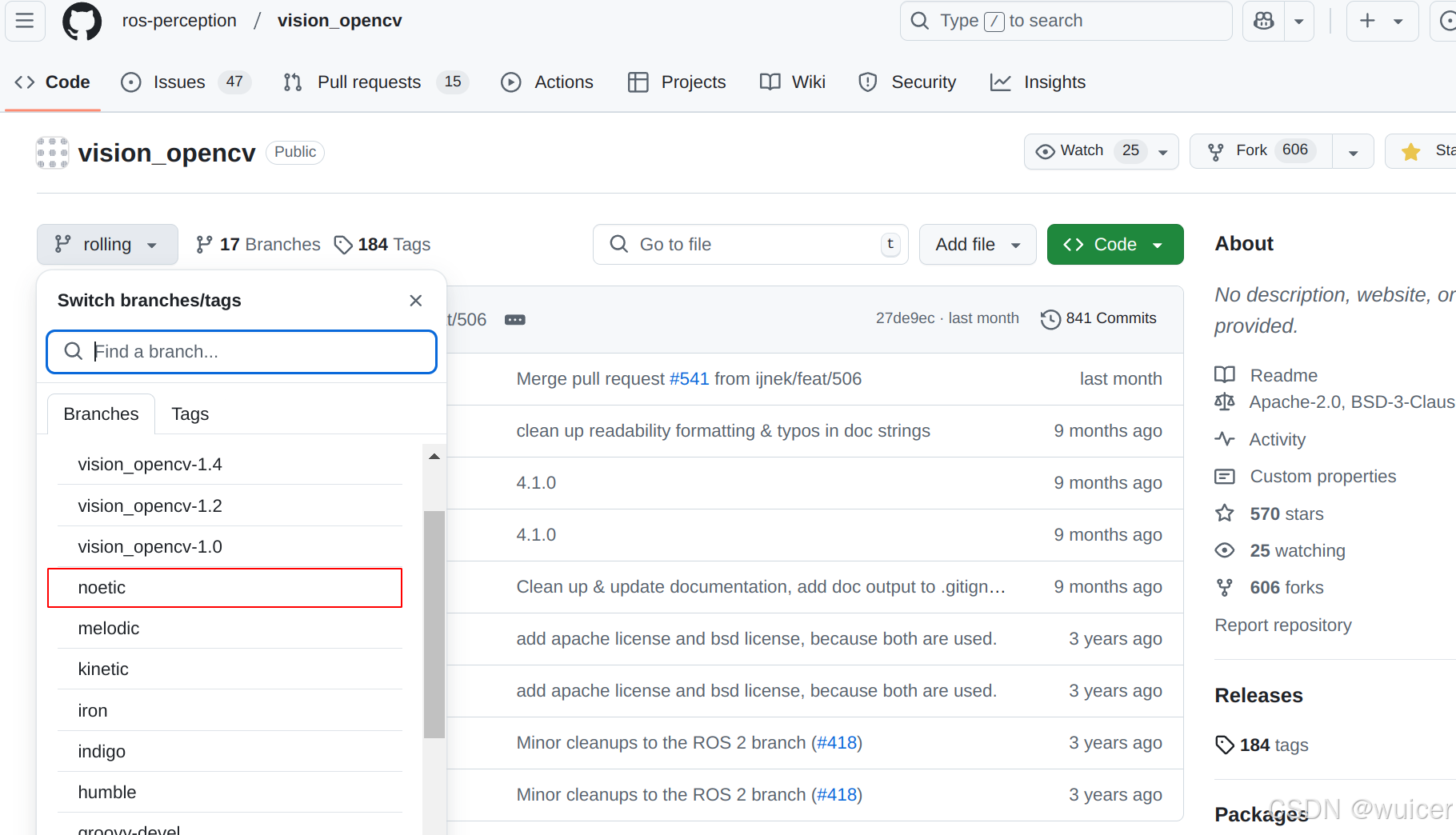The height and width of the screenshot is (835, 1456).
Task: Open the Actions tab
Action: [547, 82]
